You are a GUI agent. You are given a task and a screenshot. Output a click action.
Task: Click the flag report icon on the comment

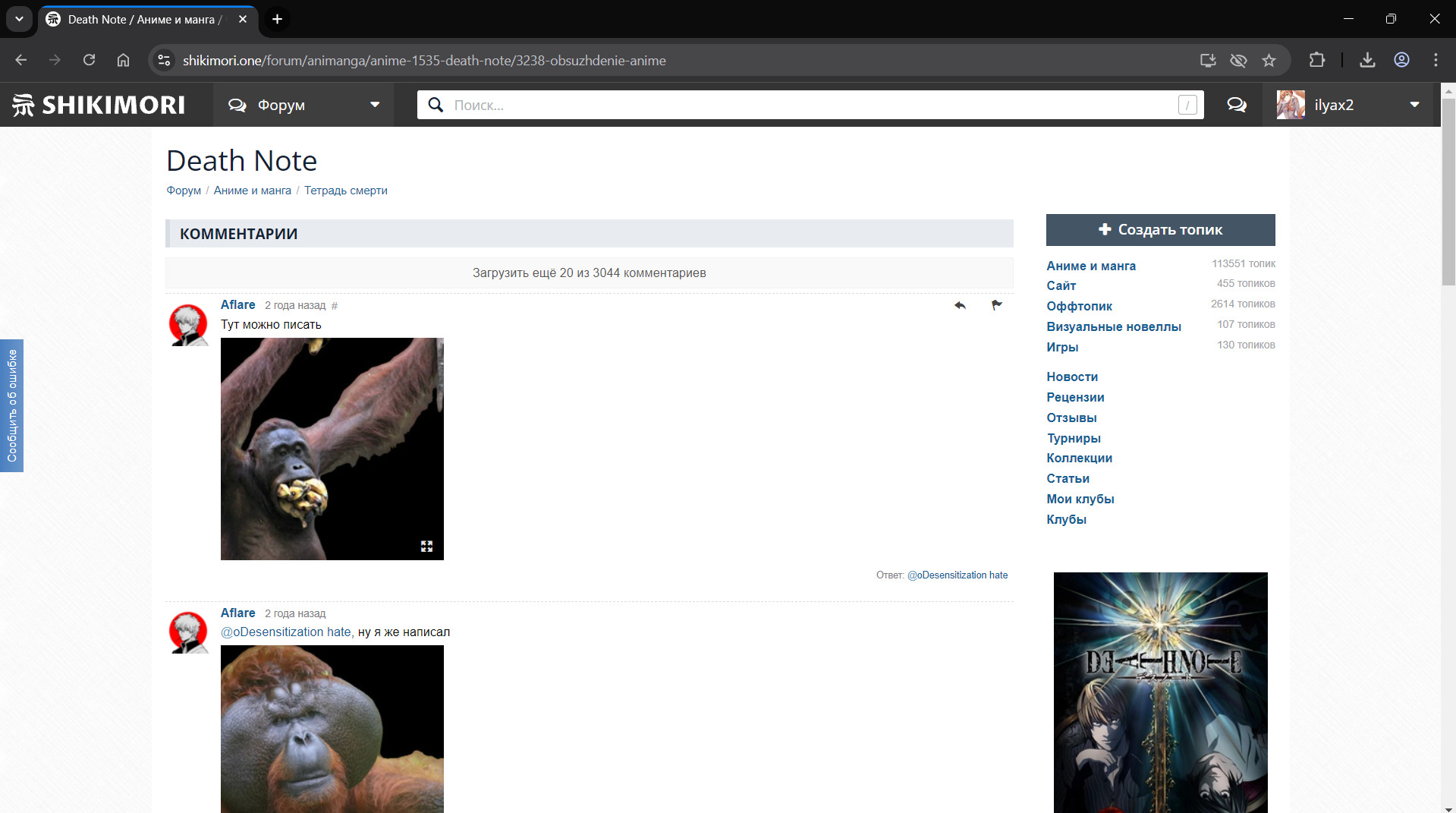click(x=996, y=305)
